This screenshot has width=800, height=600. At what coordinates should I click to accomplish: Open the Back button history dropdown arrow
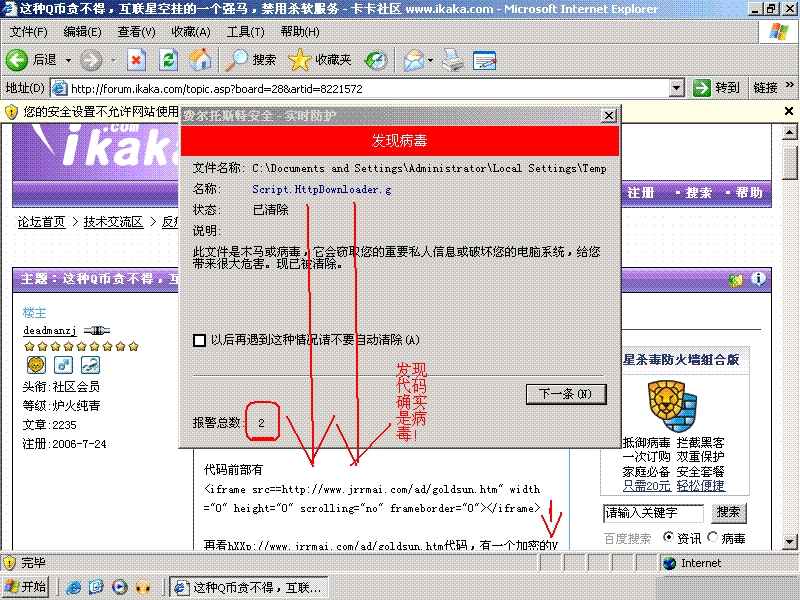pos(68,60)
